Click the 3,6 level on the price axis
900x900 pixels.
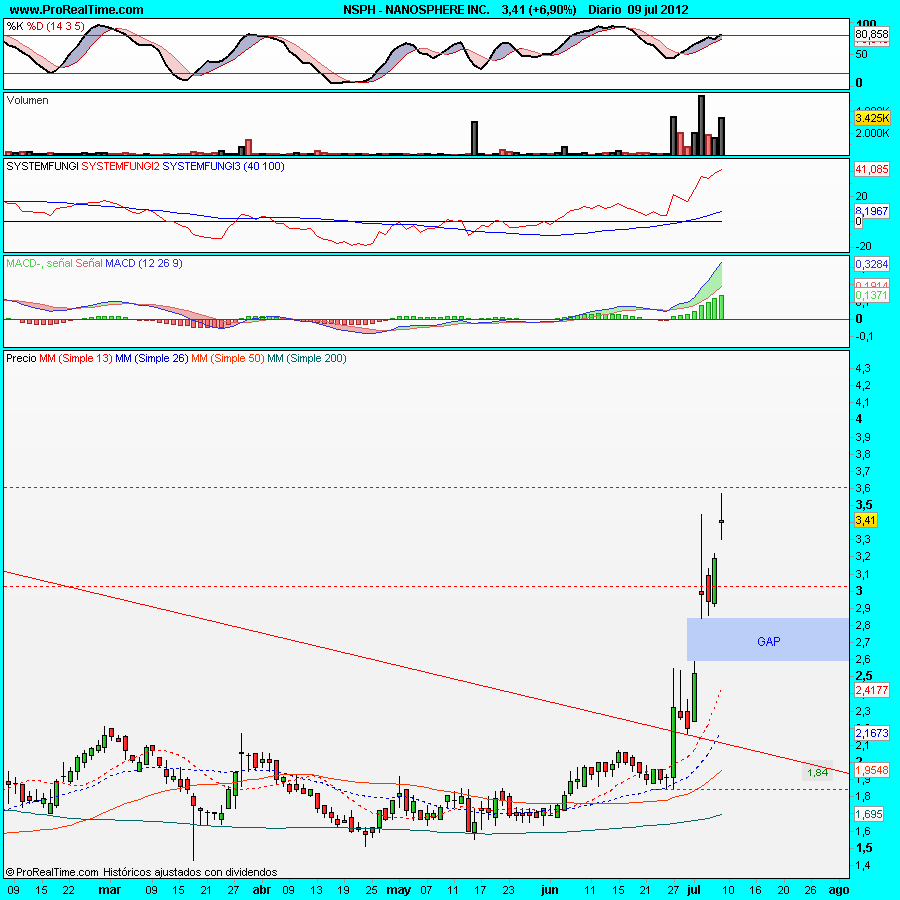click(863, 488)
